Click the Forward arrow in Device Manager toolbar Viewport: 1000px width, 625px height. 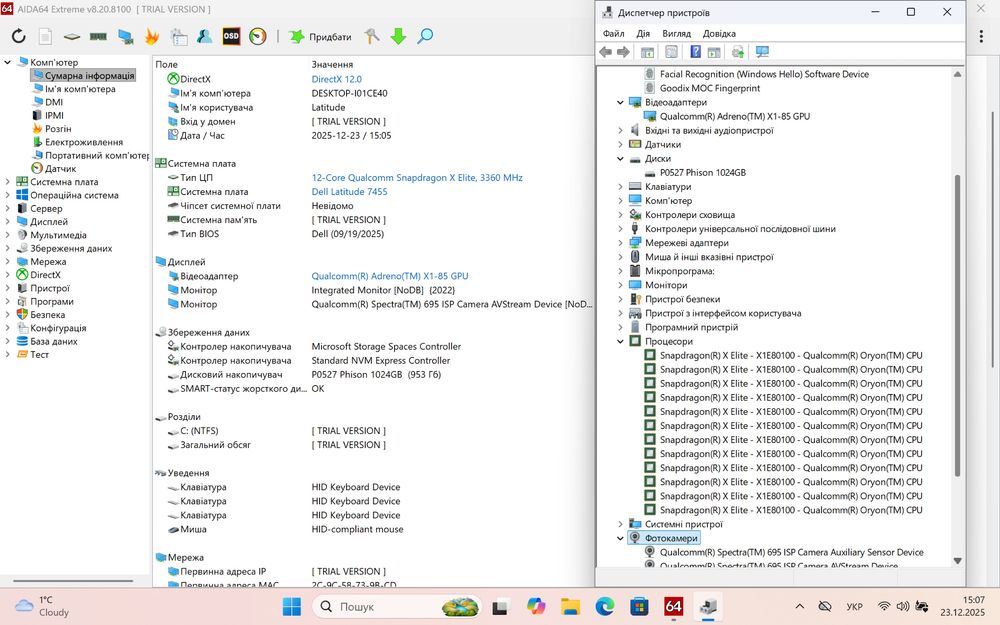pos(623,52)
